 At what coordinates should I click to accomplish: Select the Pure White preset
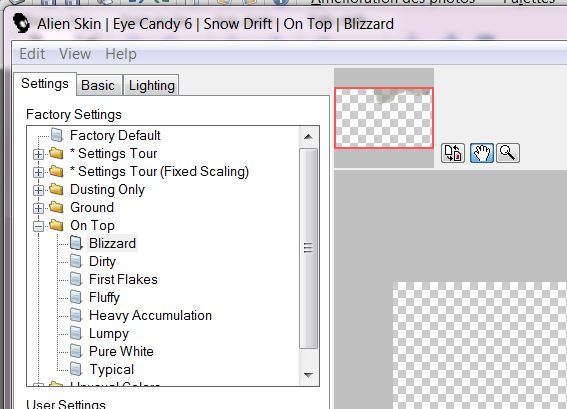point(121,351)
